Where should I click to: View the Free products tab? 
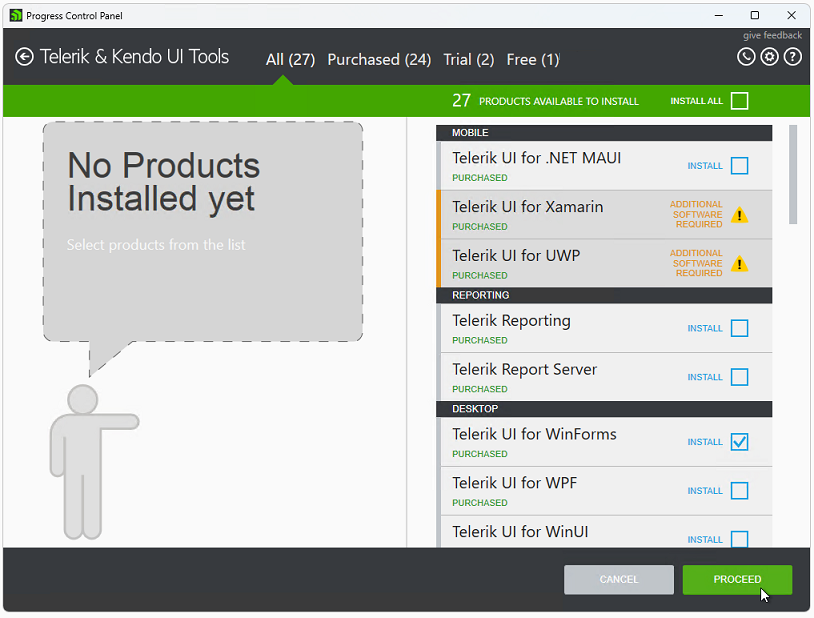pyautogui.click(x=532, y=59)
